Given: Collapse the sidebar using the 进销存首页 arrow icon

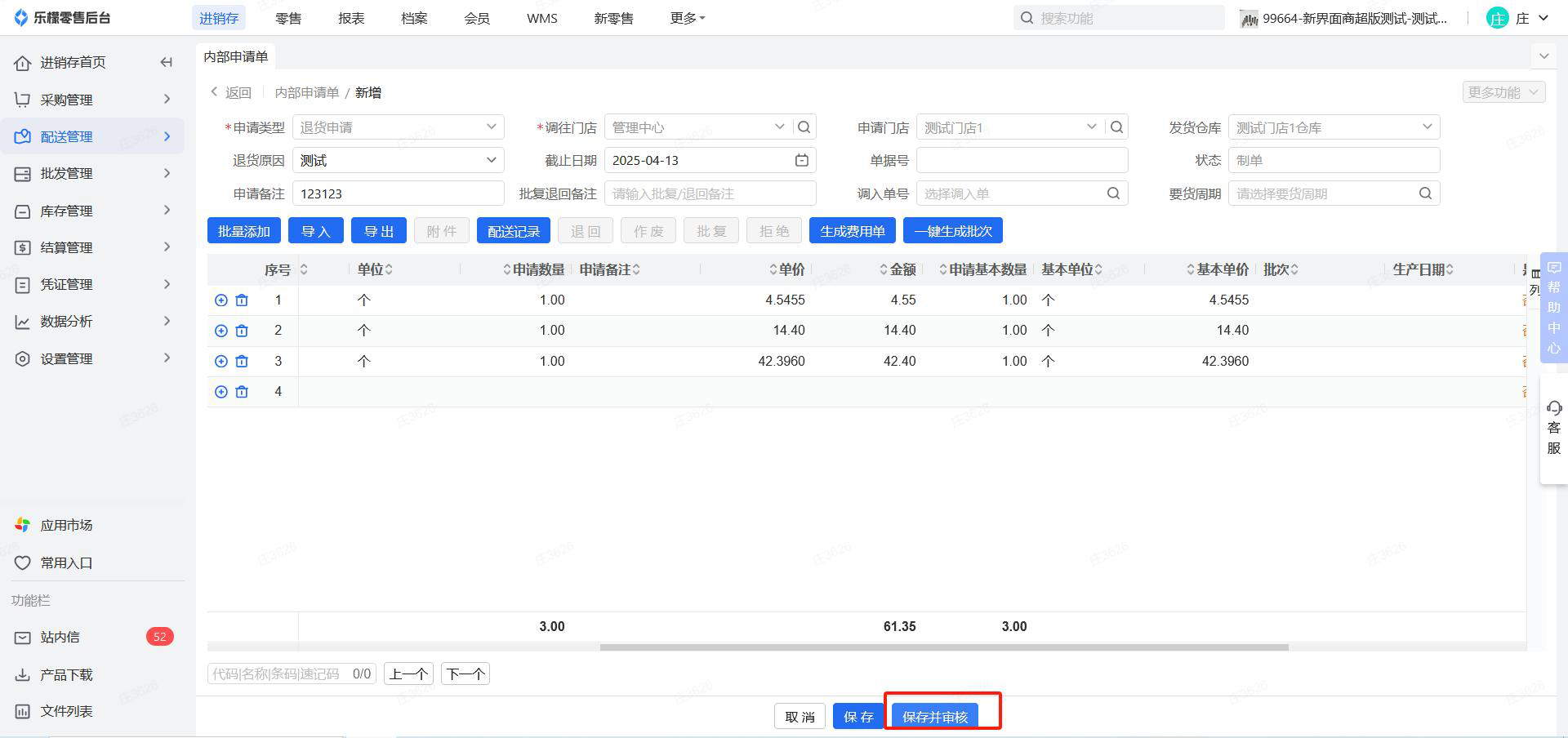Looking at the screenshot, I should pyautogui.click(x=167, y=63).
